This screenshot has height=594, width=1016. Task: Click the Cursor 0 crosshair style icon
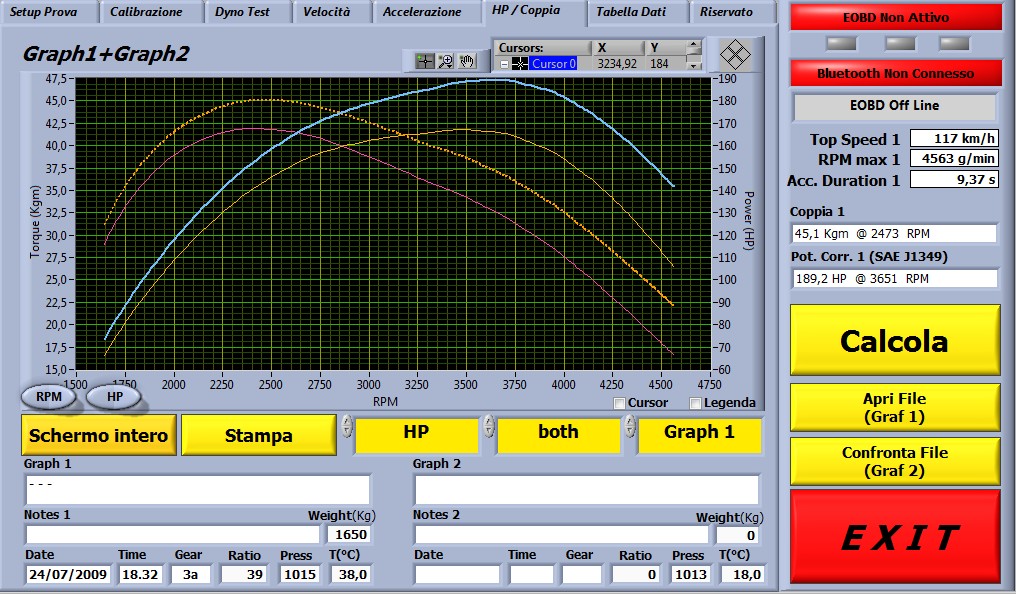(x=520, y=64)
